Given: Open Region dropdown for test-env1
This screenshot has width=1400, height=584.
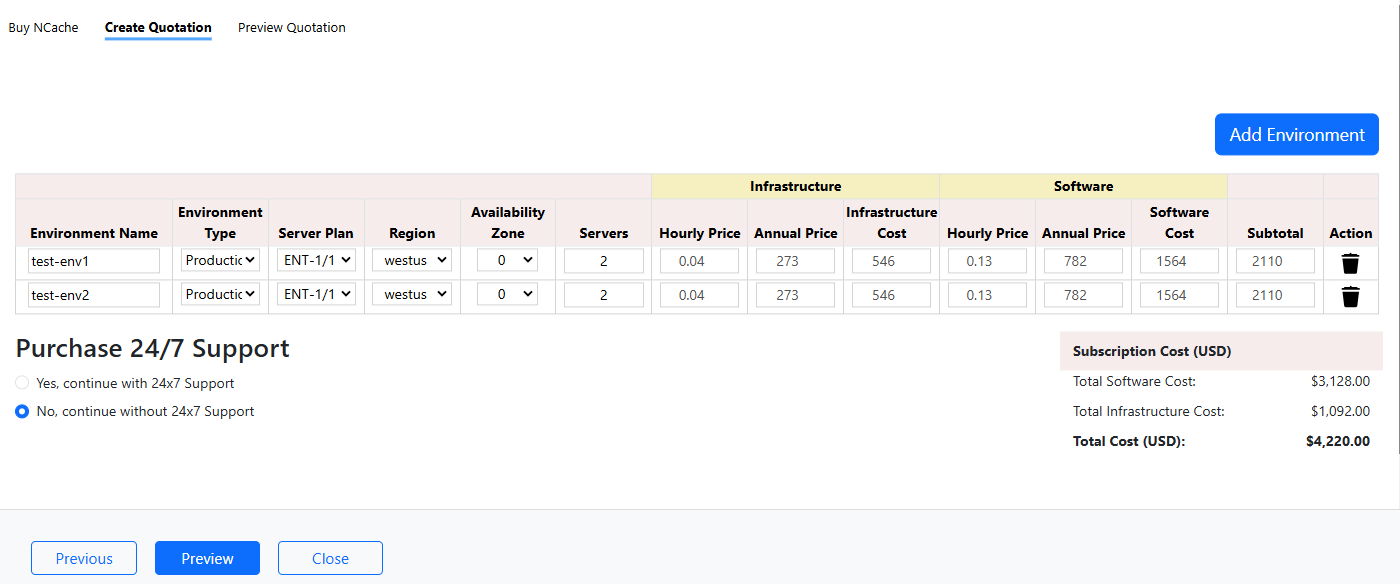Looking at the screenshot, I should point(412,261).
